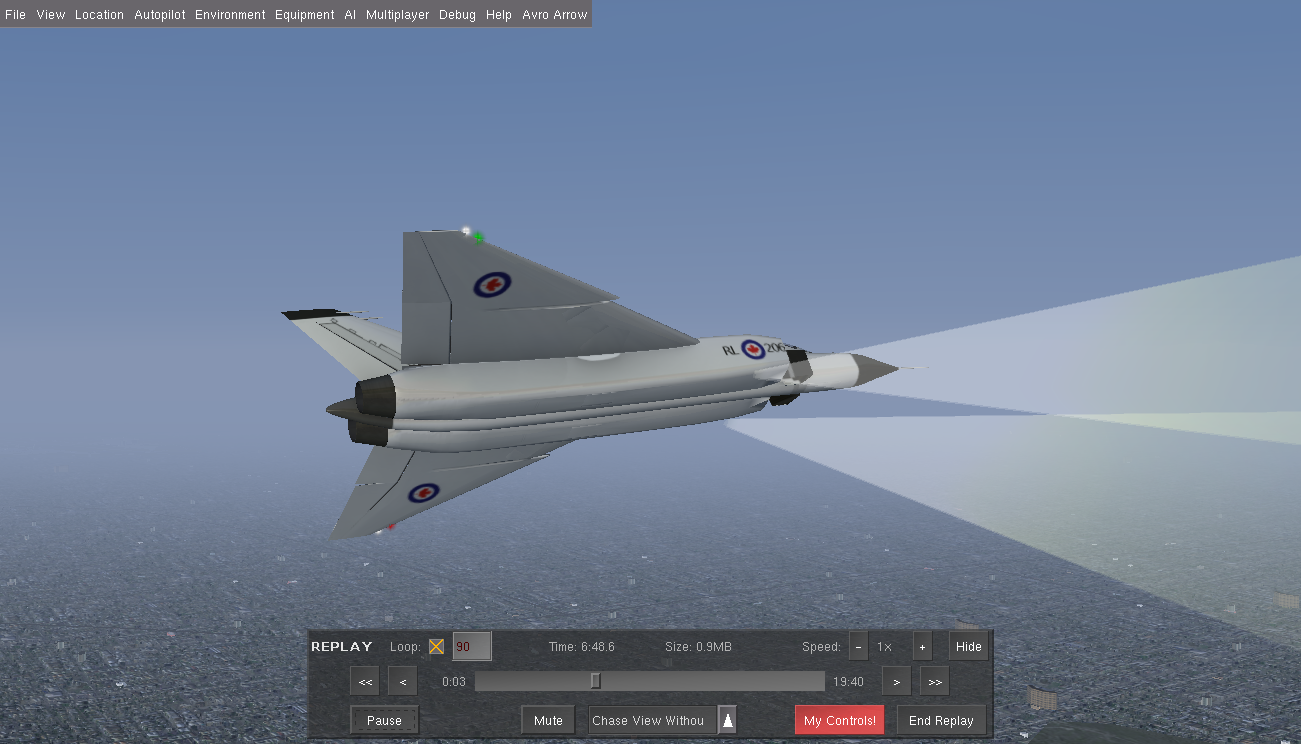The height and width of the screenshot is (744, 1301).
Task: Open the Location menu
Action: tap(99, 15)
